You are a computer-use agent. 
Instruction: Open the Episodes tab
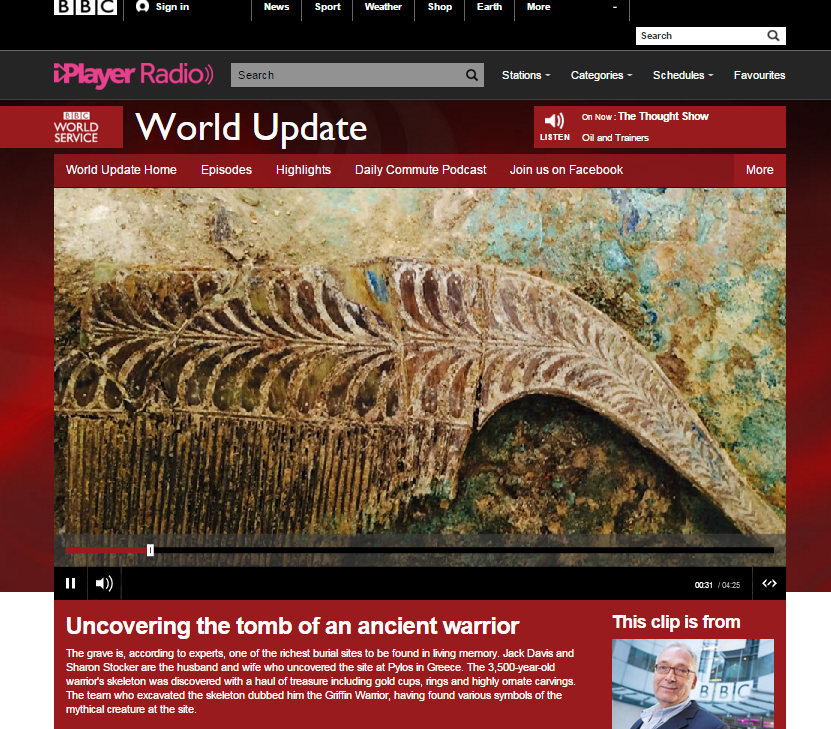click(x=226, y=170)
